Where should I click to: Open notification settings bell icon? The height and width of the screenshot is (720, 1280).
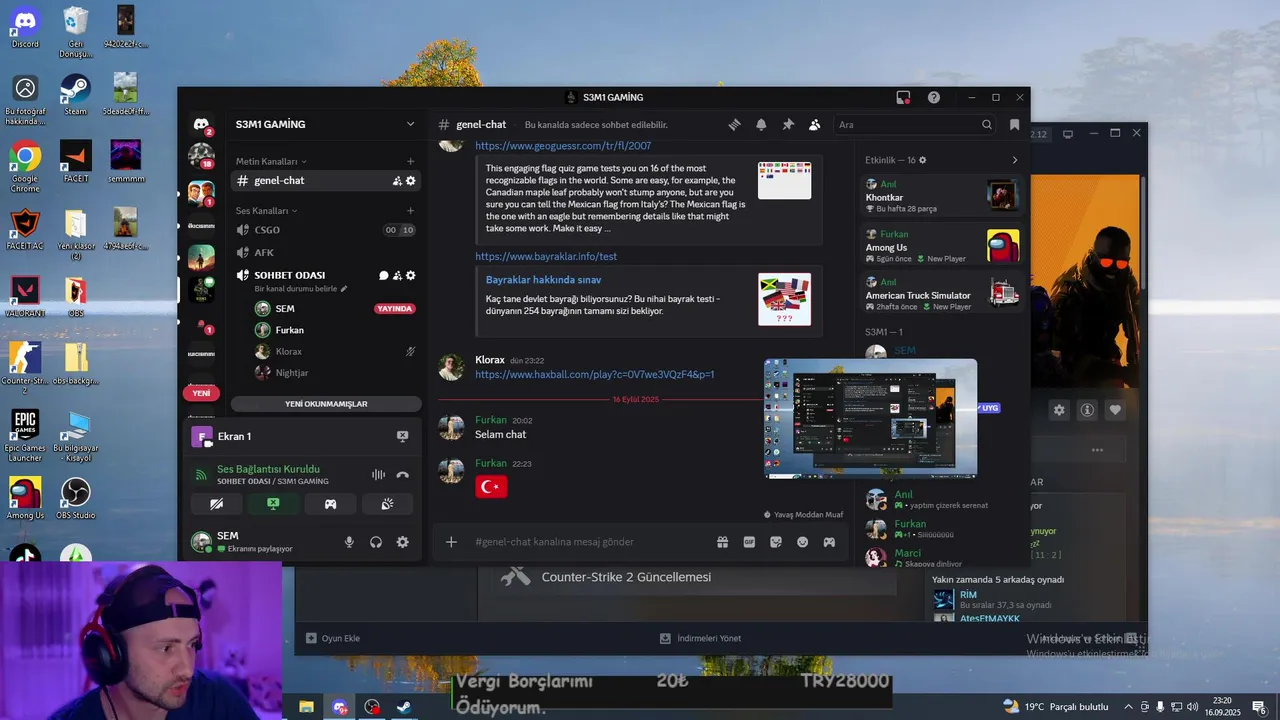click(x=761, y=125)
